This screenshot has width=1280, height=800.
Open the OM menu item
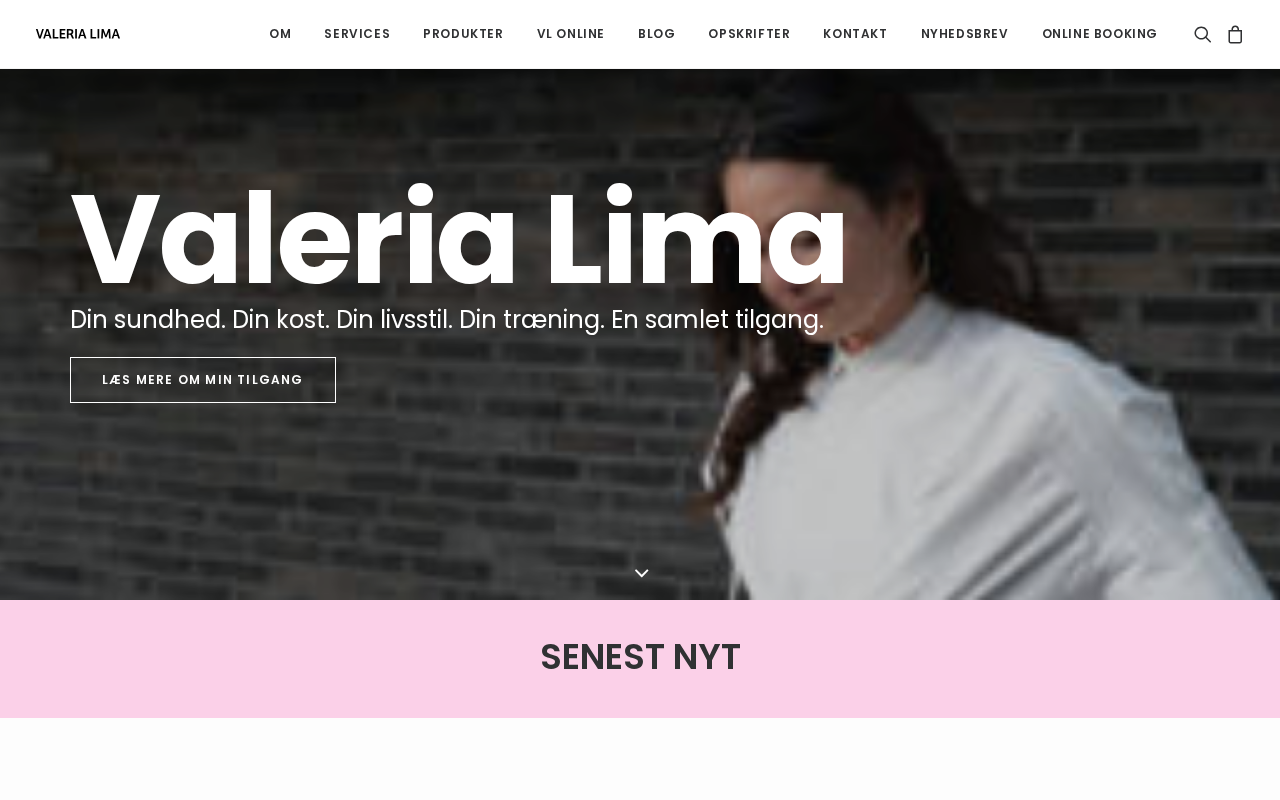pyautogui.click(x=280, y=34)
